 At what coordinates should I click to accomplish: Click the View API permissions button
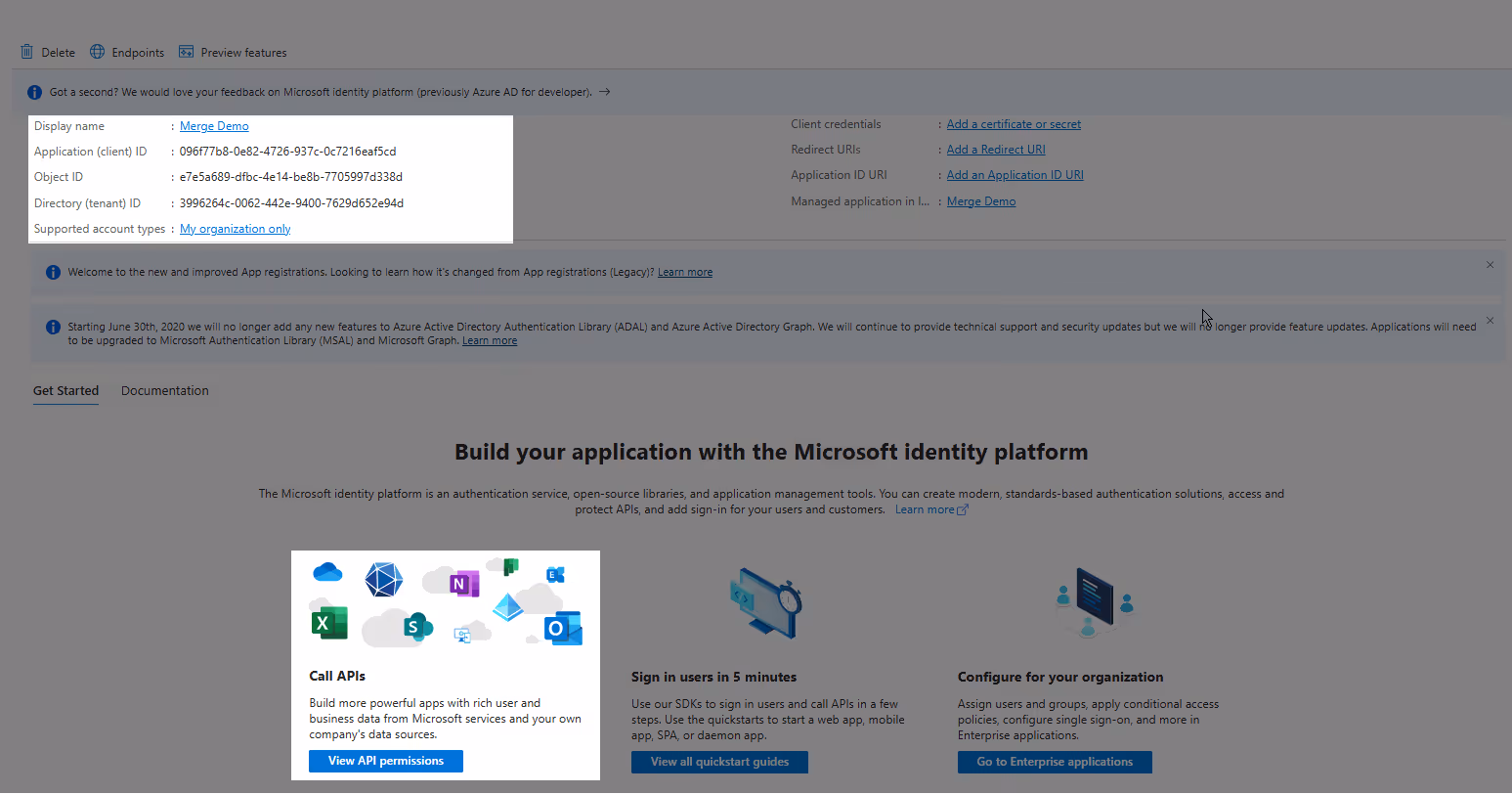386,761
